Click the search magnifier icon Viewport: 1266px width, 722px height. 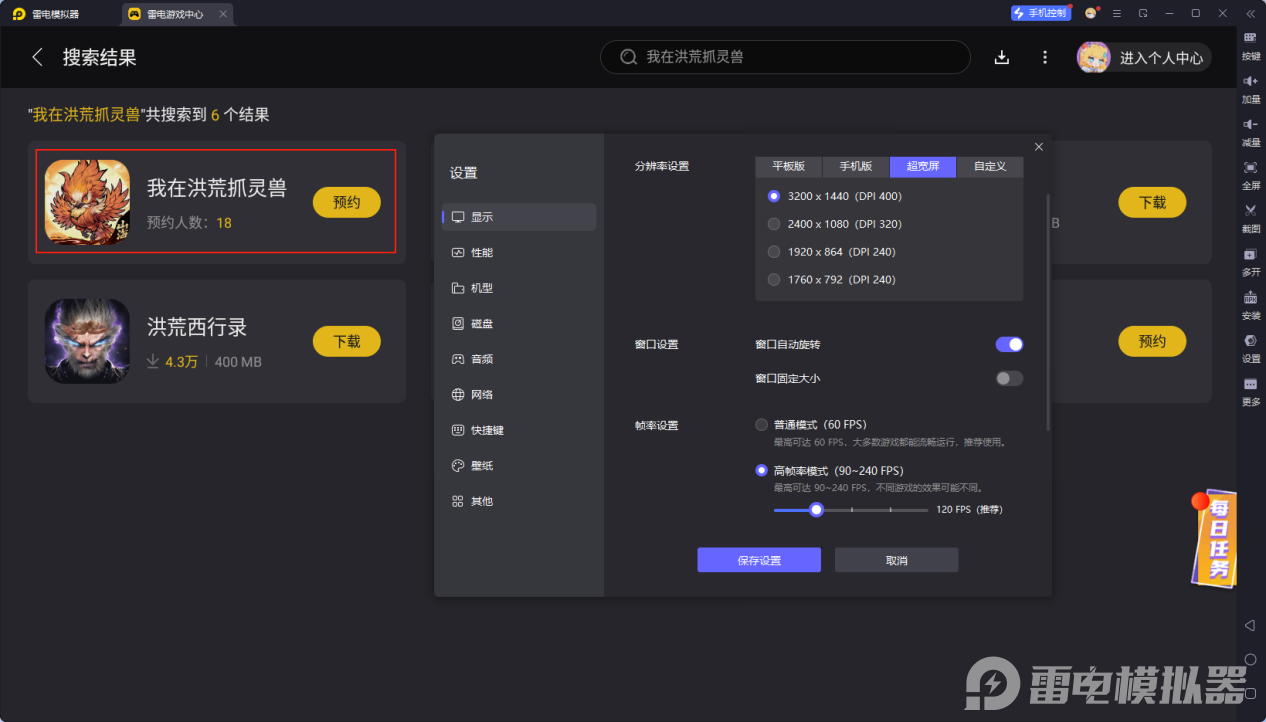629,57
